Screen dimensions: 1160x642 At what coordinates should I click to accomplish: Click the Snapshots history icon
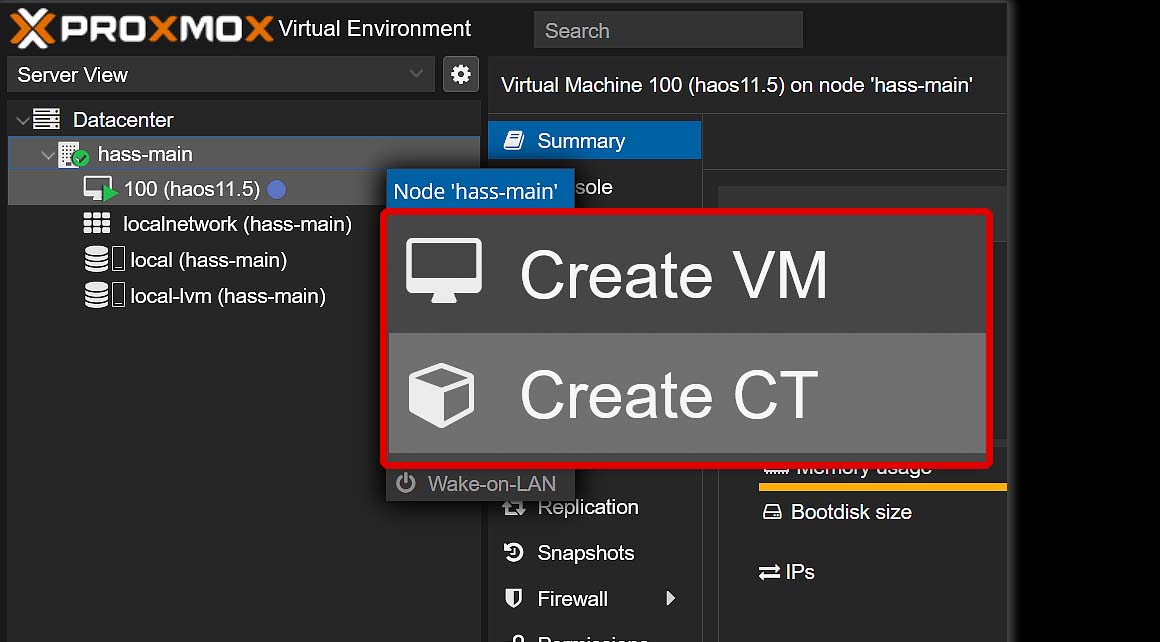(513, 553)
